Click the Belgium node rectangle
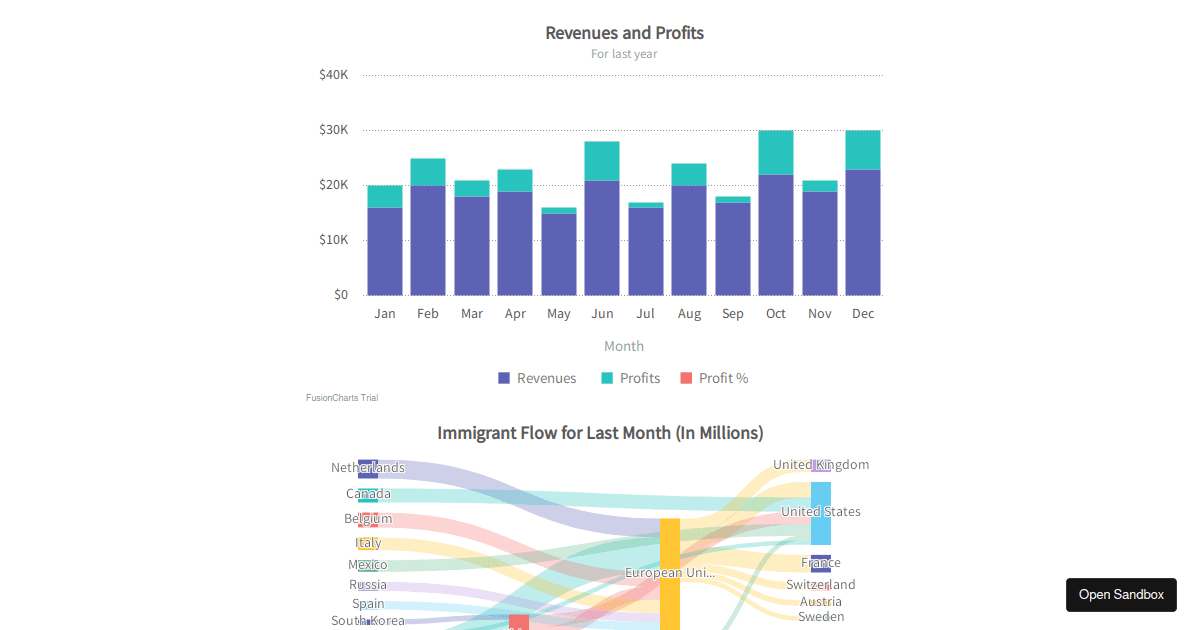The width and height of the screenshot is (1200, 630). click(368, 518)
